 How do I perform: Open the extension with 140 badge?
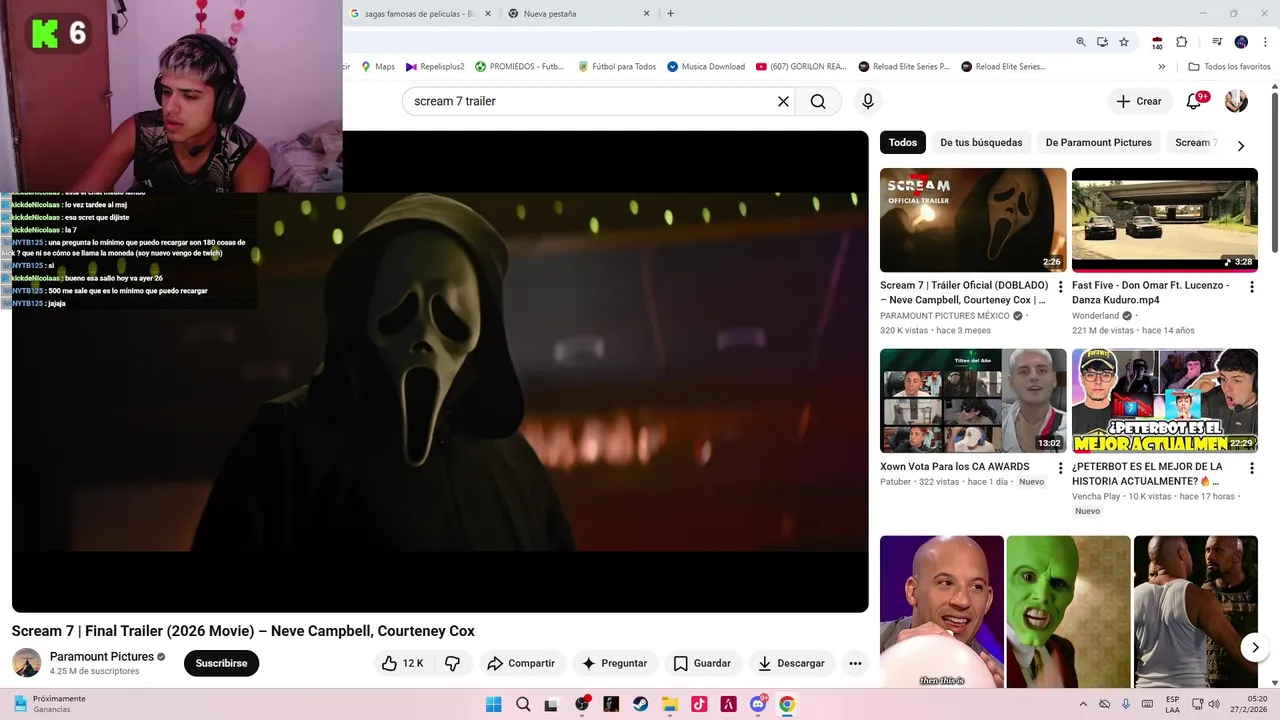pyautogui.click(x=1157, y=42)
